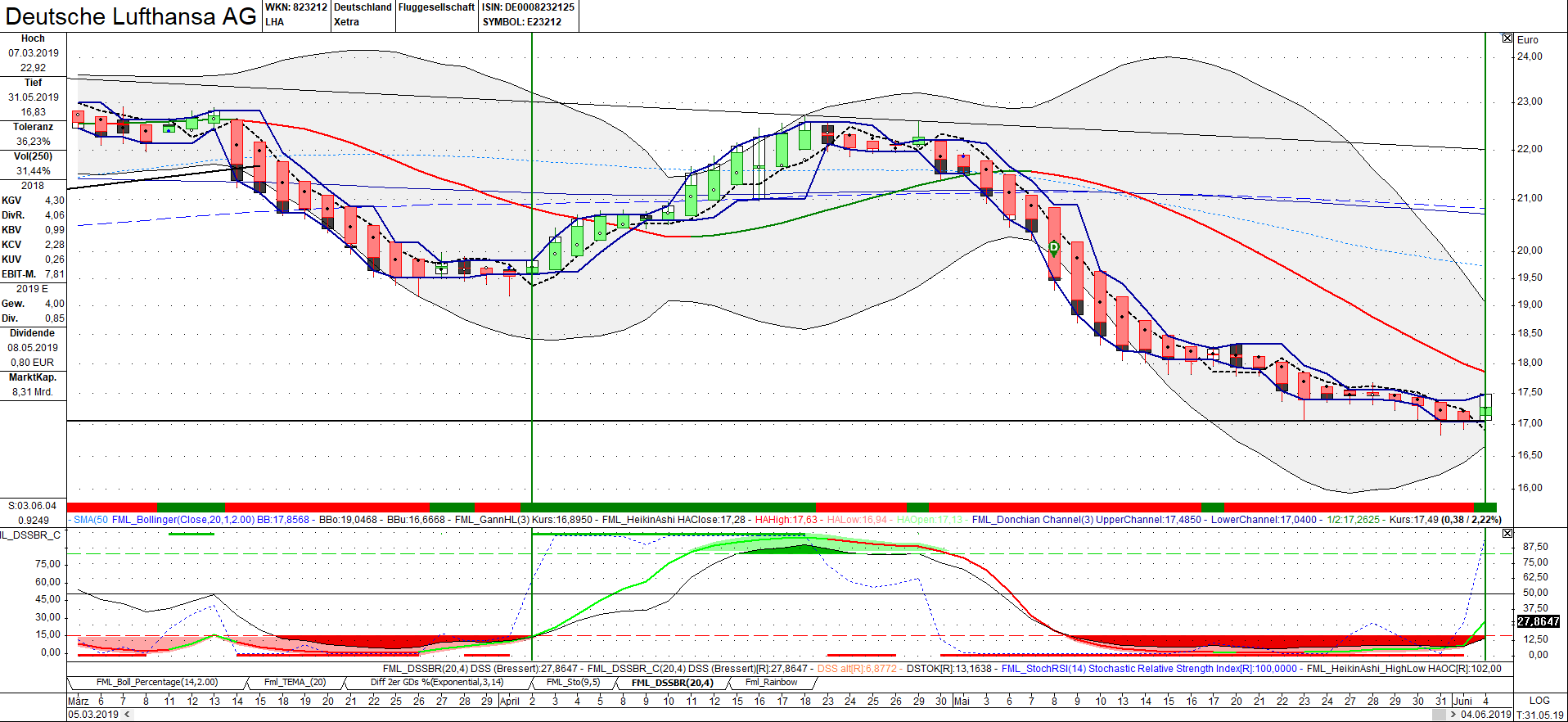Select the FML_GannHL(3) Kurs:16,8950 legend entry
Image resolution: width=1568 pixels, height=722 pixels.
[524, 519]
